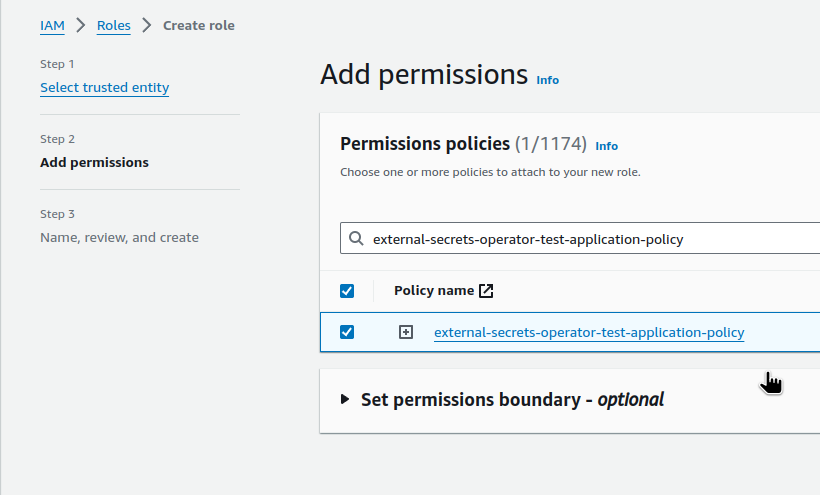Screen dimensions: 820x495
Task: Open external-secrets-operator-test-application-policy policy link
Action: click(589, 332)
